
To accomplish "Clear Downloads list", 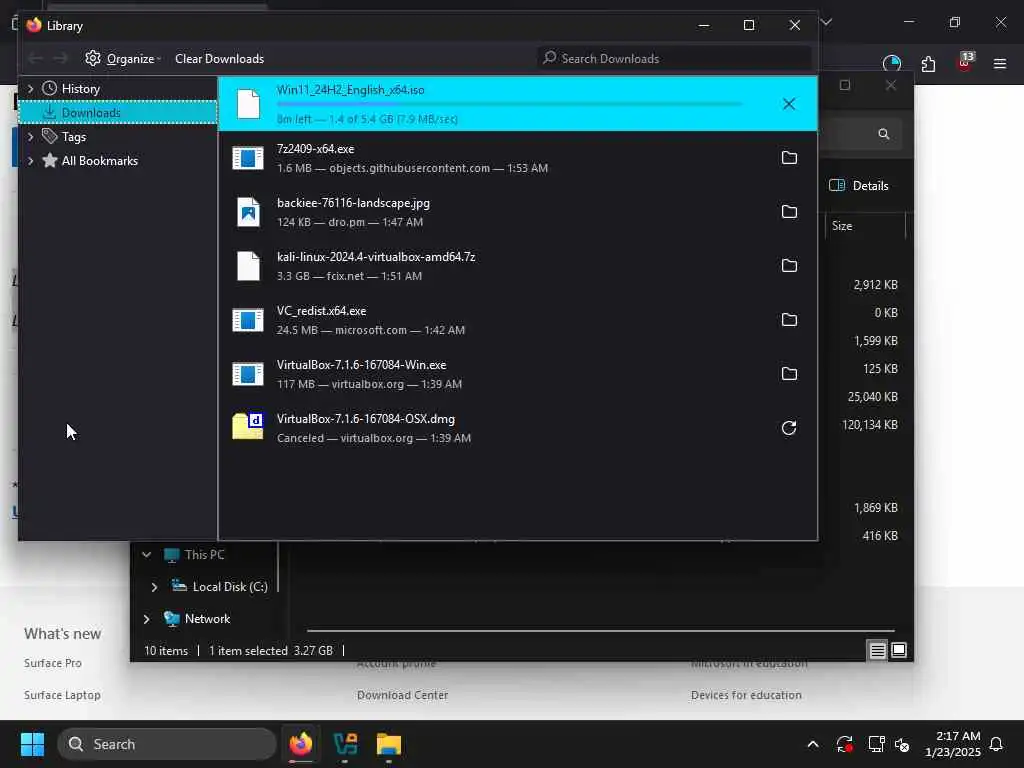I will 219,59.
